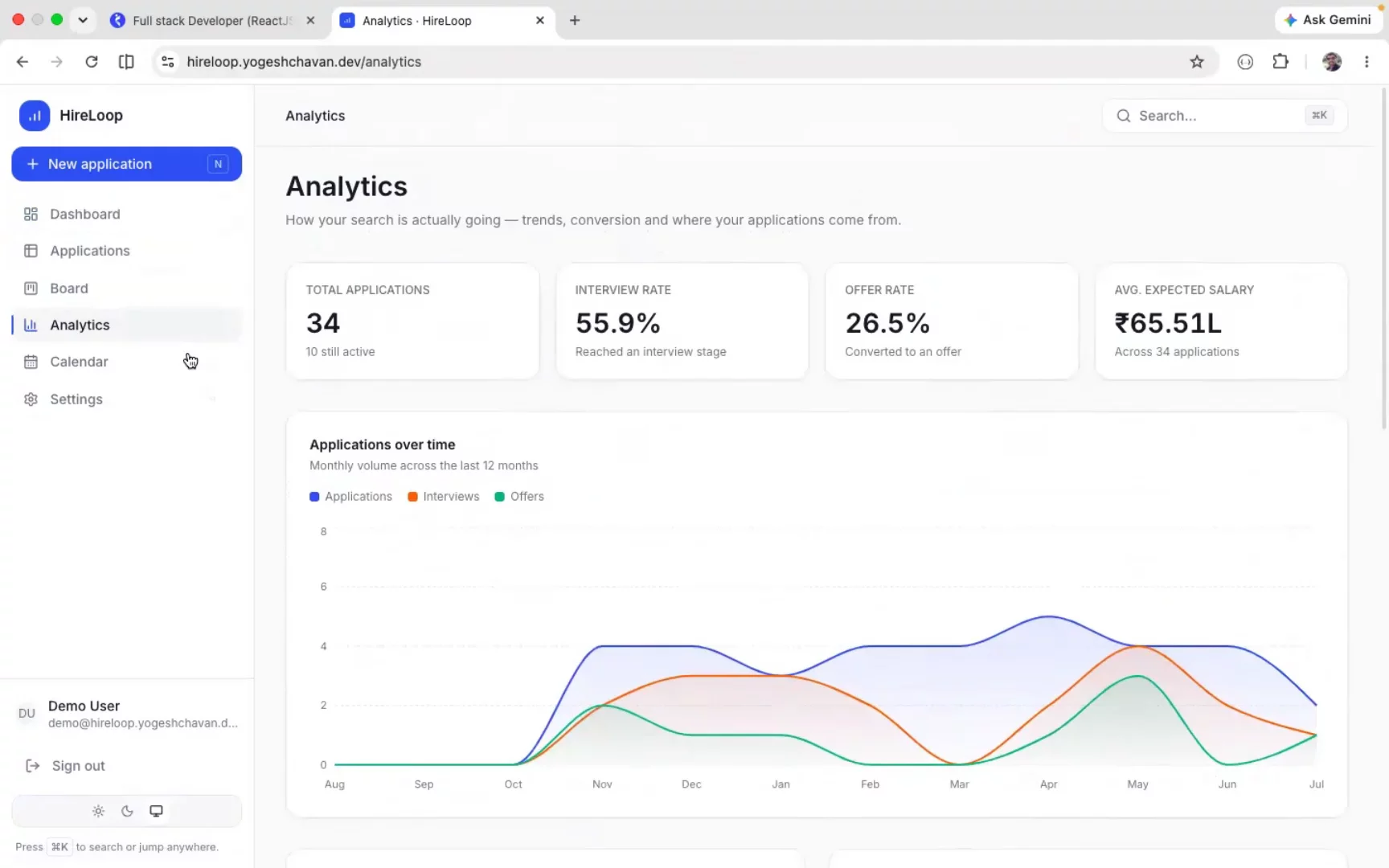
Task: Click the Analytics breadcrumb header text
Action: [315, 116]
